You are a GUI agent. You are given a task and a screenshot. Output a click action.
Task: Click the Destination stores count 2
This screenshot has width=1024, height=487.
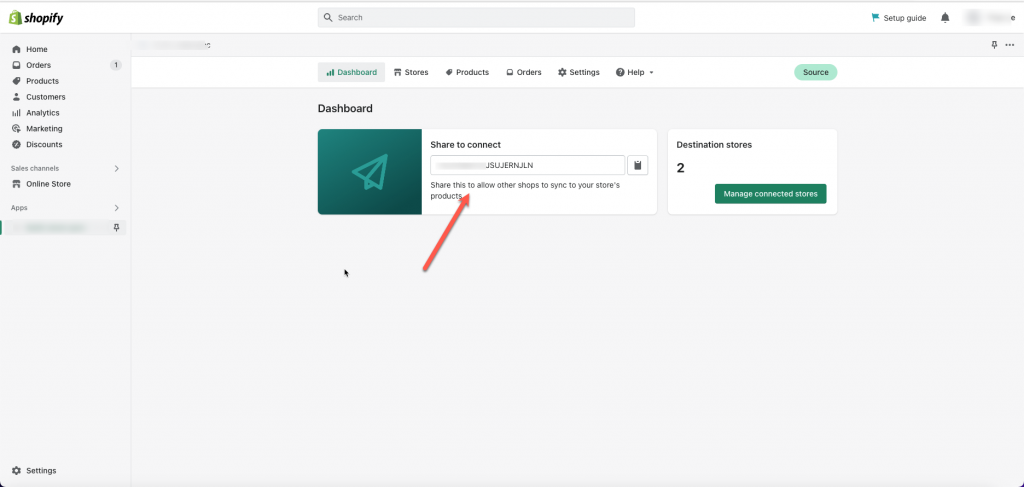(x=680, y=168)
